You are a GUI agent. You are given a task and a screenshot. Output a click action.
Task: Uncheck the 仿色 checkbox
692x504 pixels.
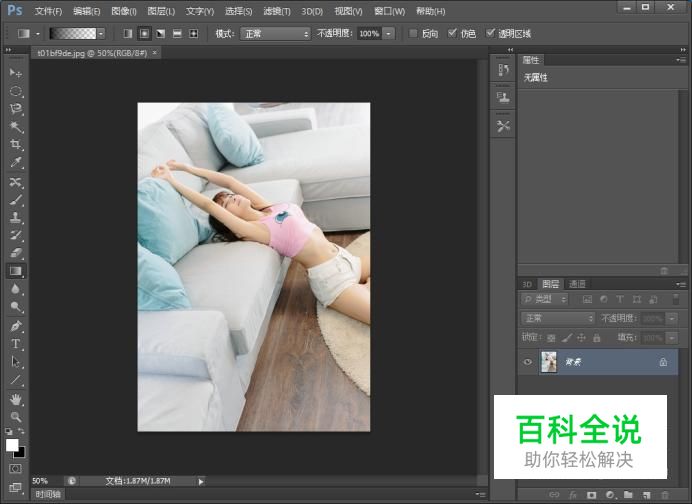(x=452, y=33)
